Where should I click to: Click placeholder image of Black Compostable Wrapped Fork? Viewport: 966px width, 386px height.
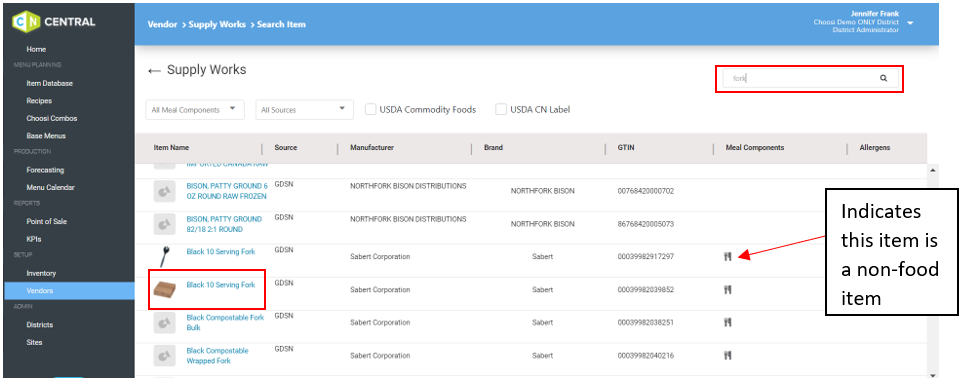point(163,356)
